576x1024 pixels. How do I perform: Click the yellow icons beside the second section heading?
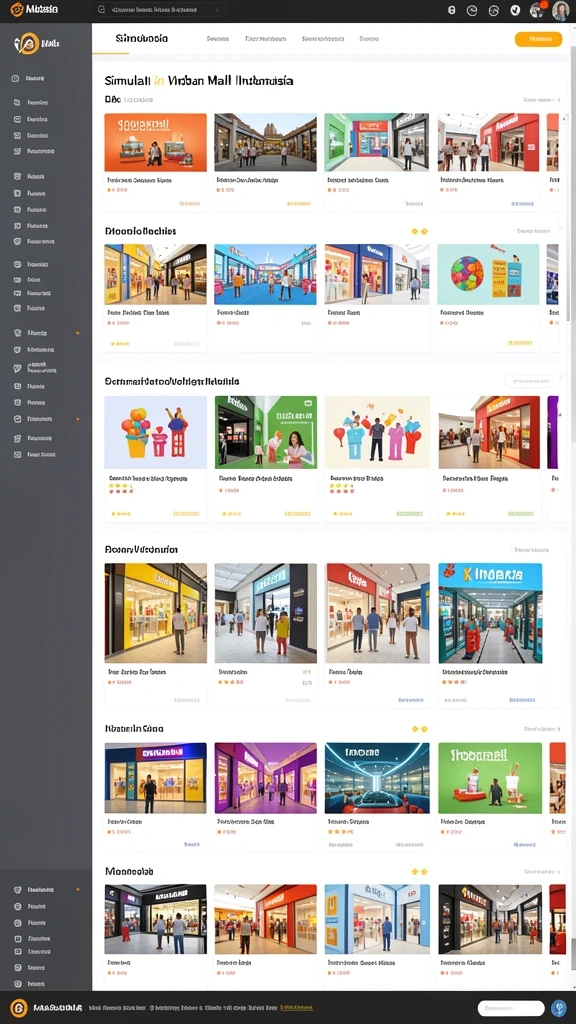point(419,231)
